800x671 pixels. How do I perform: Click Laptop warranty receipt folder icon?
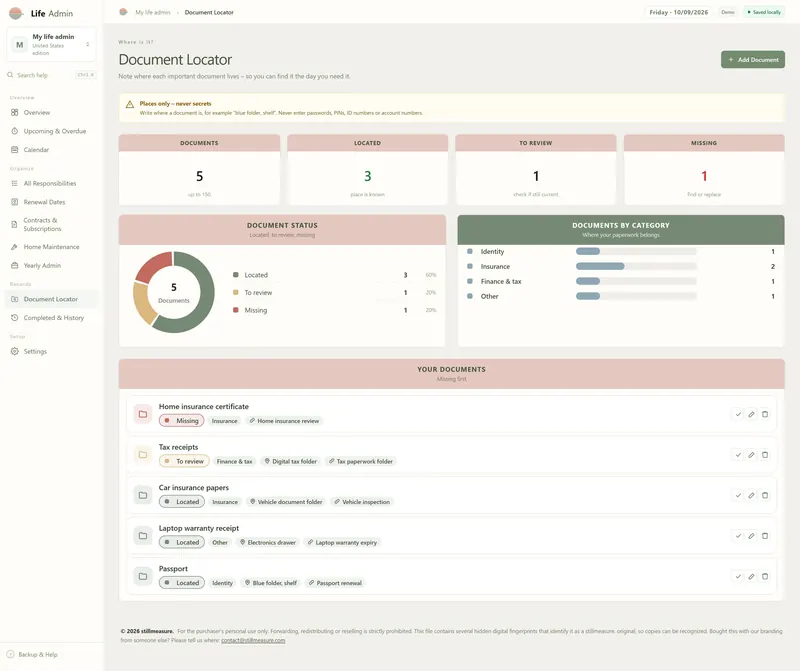pyautogui.click(x=143, y=535)
